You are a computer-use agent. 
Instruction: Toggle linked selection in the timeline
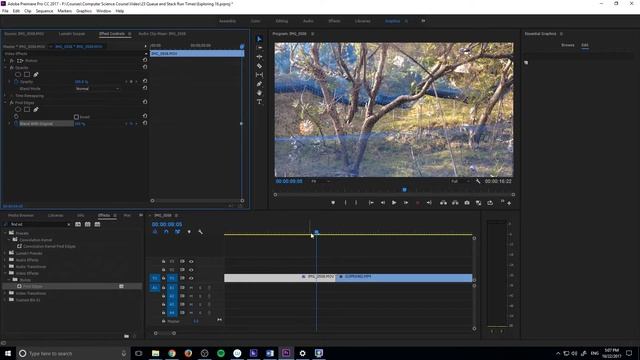coord(178,232)
